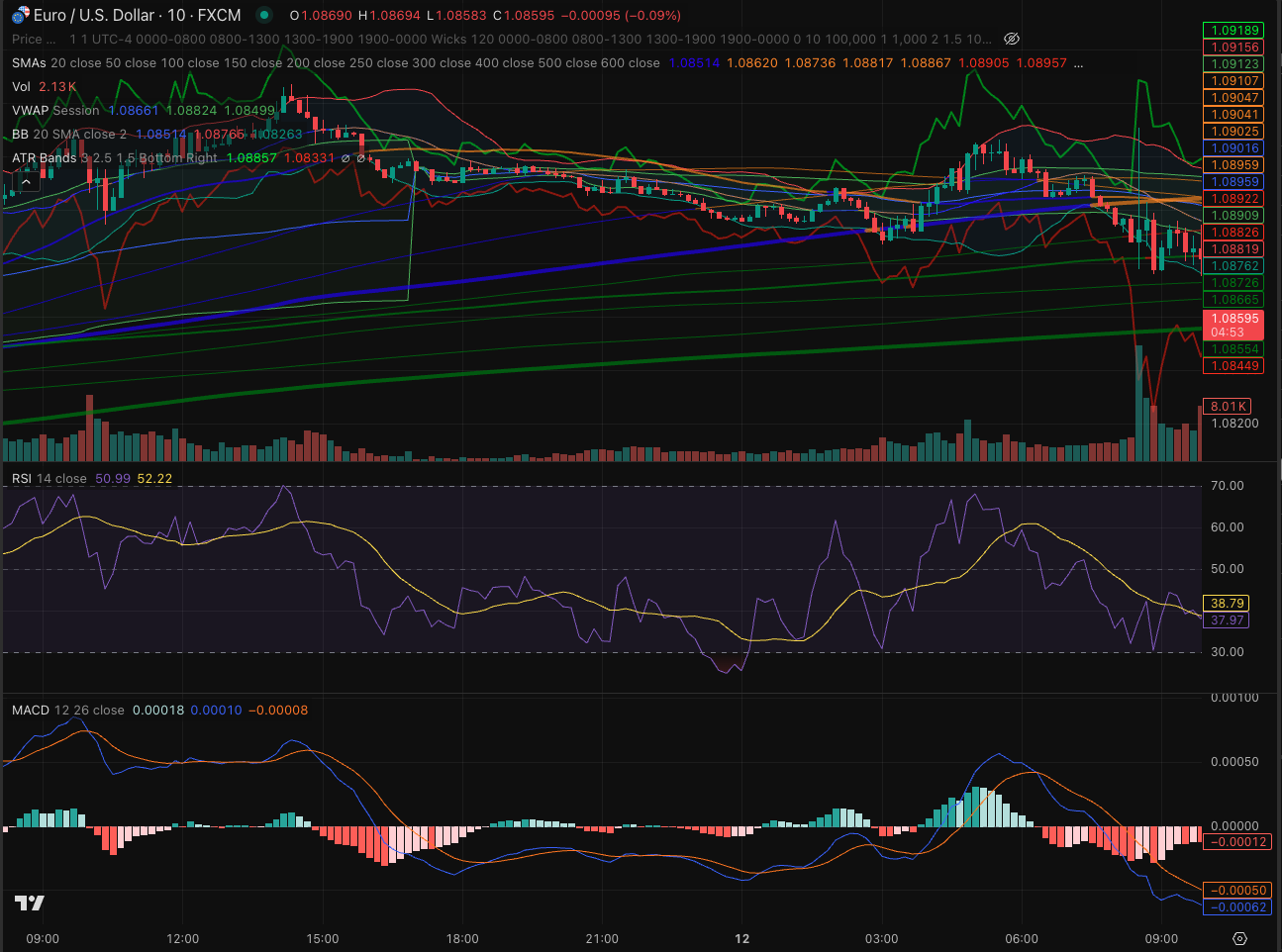Click the green 1.08909 price label
The height and width of the screenshot is (952, 1282).
(1233, 215)
